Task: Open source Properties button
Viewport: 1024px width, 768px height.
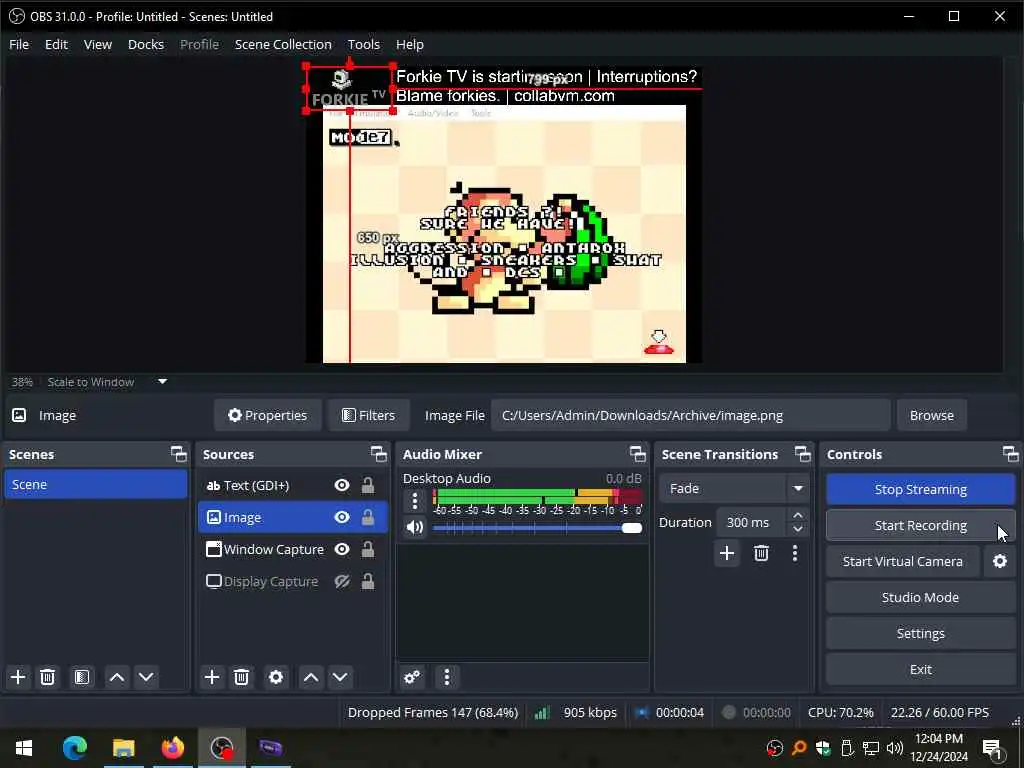Action: click(268, 415)
